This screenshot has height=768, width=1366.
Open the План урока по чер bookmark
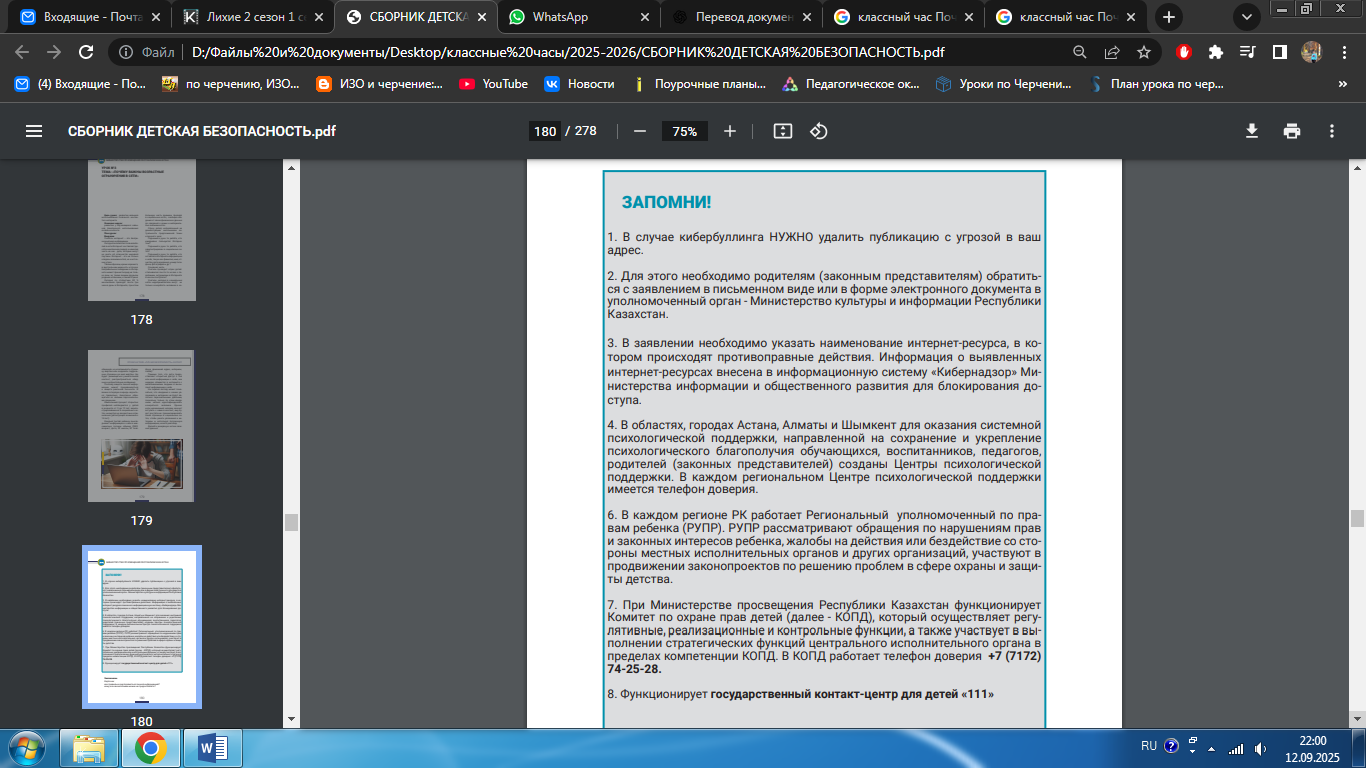[1156, 84]
